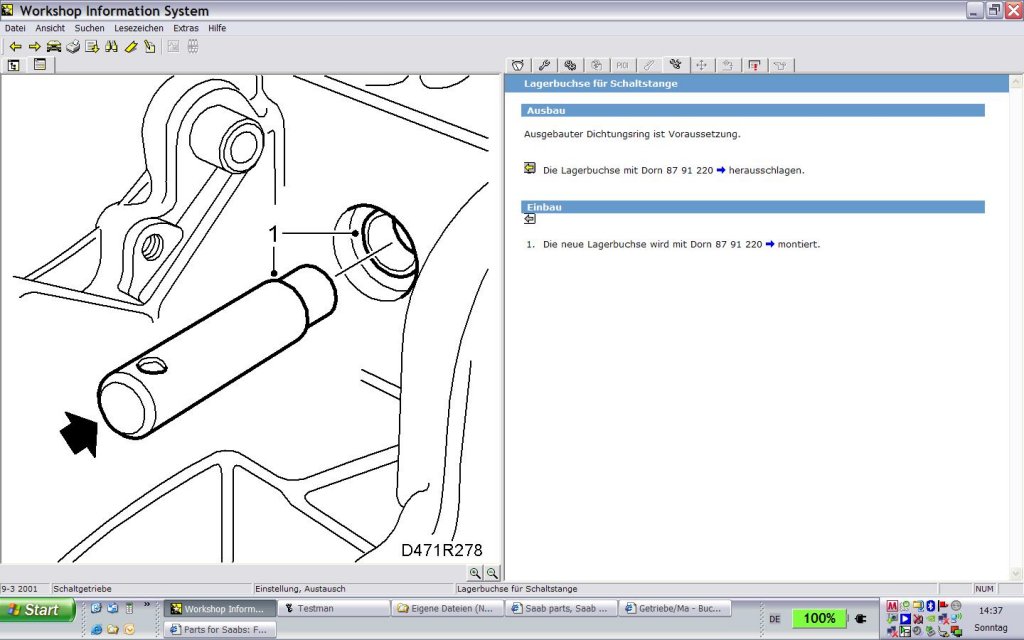
Task: Switch to Testman taskbar window
Action: pyautogui.click(x=334, y=609)
